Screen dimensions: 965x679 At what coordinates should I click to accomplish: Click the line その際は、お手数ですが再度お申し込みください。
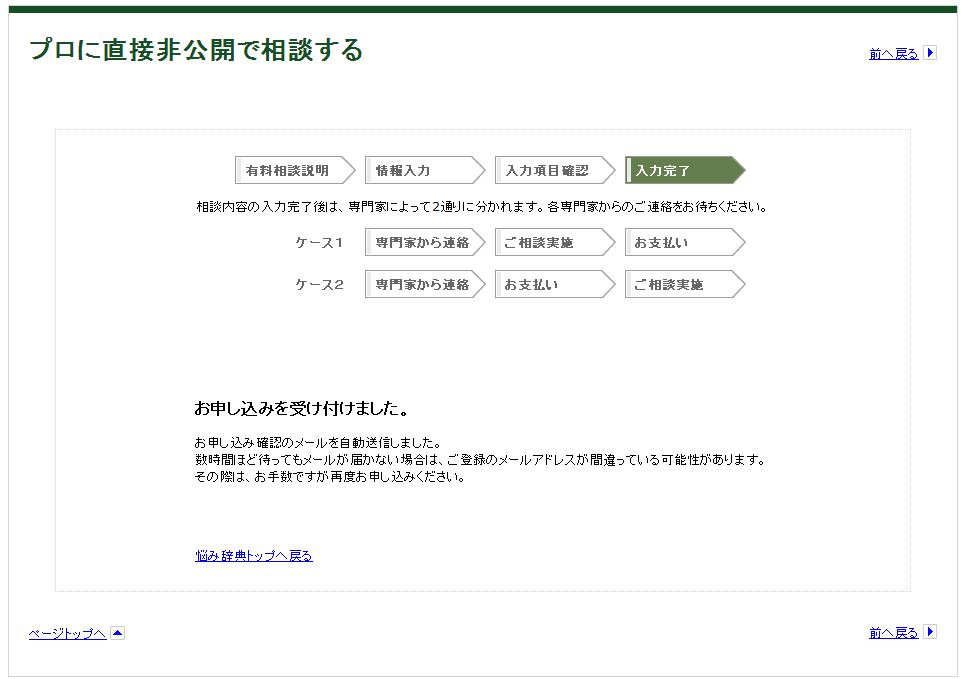pos(330,476)
